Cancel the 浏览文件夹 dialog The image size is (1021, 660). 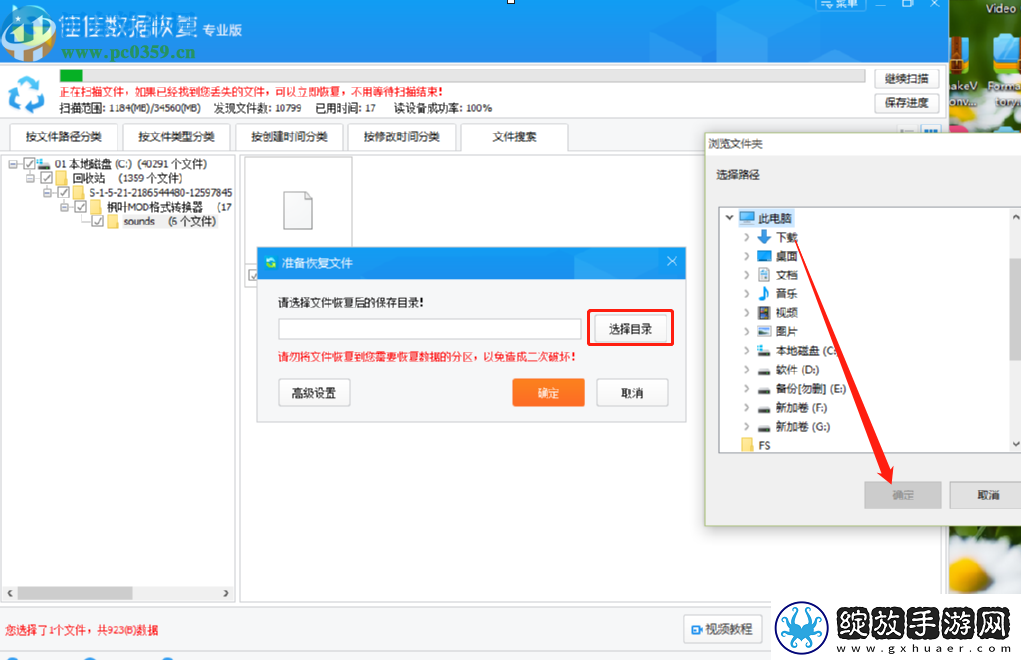point(987,495)
